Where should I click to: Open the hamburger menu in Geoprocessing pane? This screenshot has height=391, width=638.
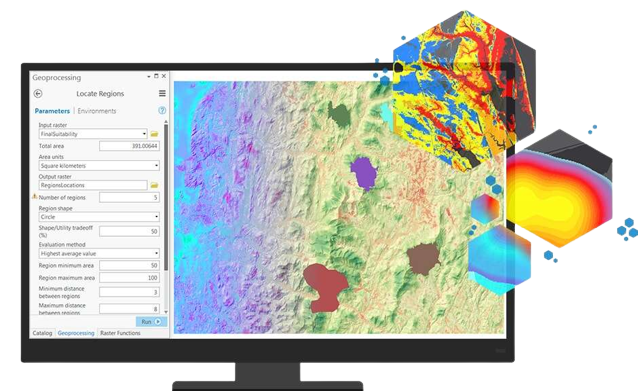162,94
